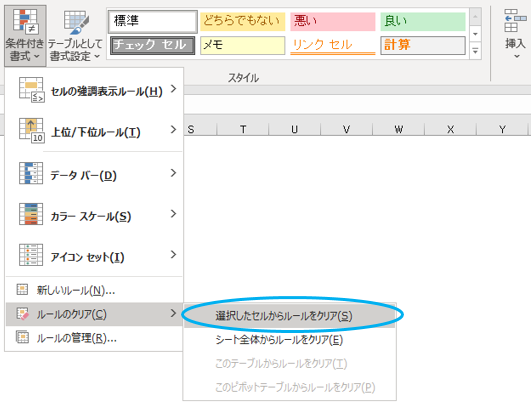The image size is (531, 411).
Task: Expand 上位/下位ルール submenu arrow
Action: (x=173, y=129)
